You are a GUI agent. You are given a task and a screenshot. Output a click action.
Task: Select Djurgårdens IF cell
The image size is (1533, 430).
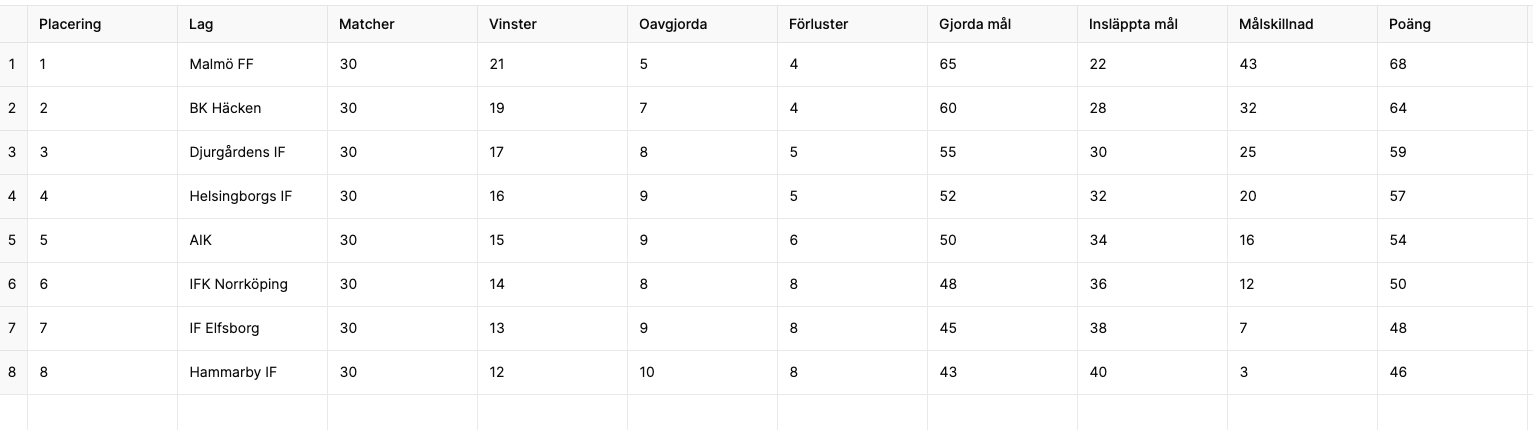(252, 152)
